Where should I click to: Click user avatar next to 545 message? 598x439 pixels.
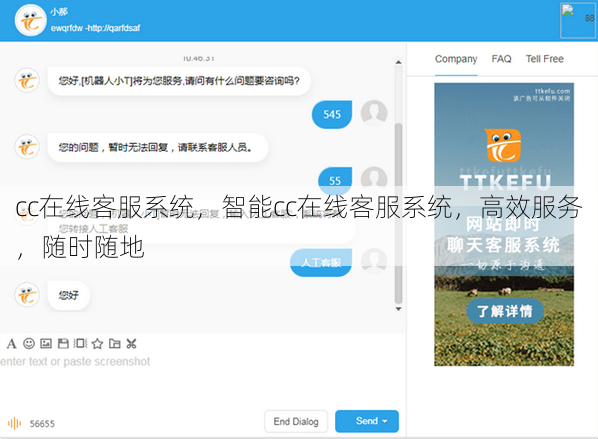[x=374, y=113]
